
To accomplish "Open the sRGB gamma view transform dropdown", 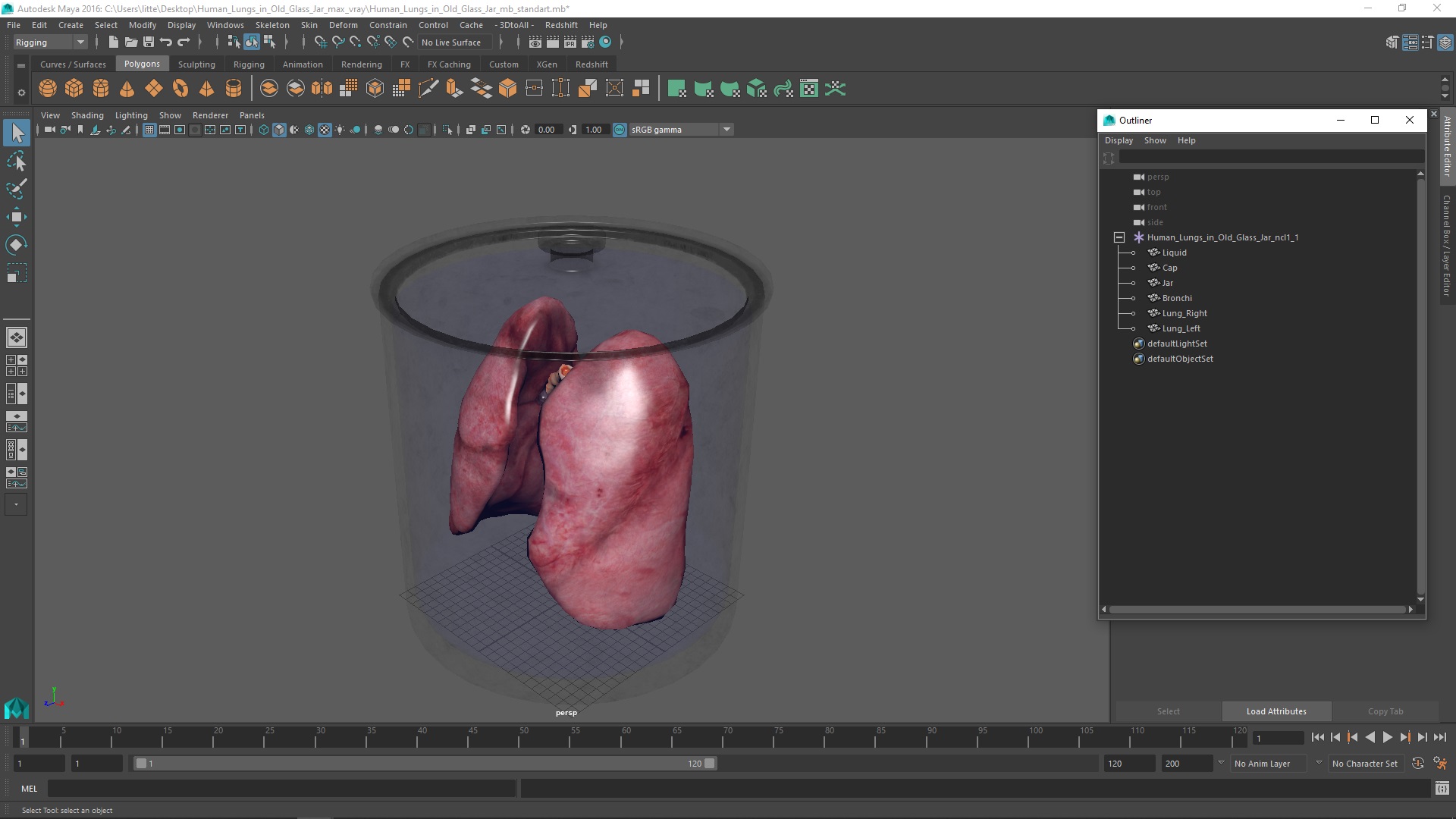I will pyautogui.click(x=681, y=130).
